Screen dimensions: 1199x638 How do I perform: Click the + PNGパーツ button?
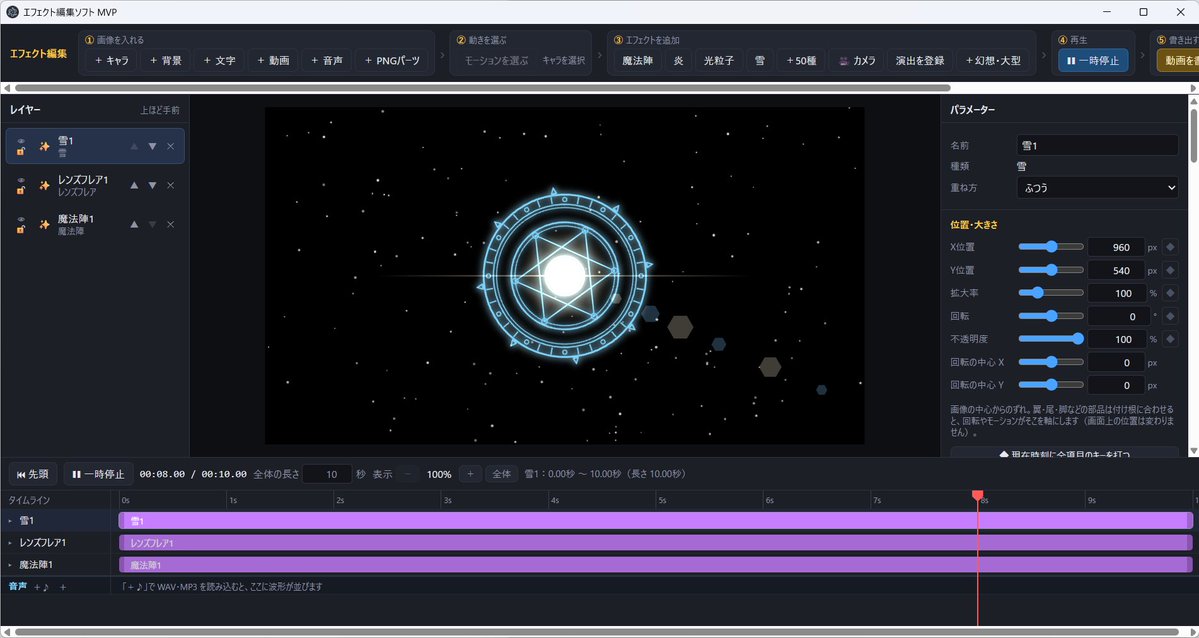[x=392, y=60]
